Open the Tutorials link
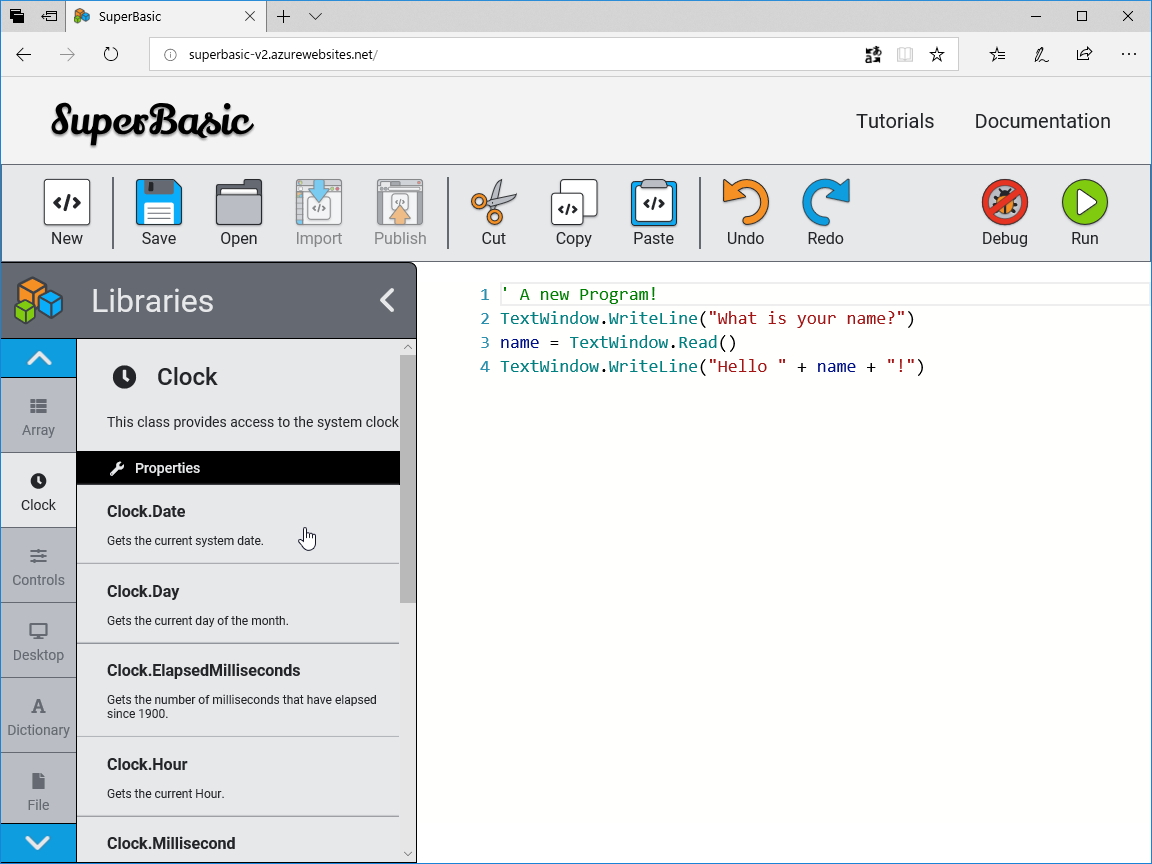This screenshot has height=864, width=1152. tap(895, 121)
